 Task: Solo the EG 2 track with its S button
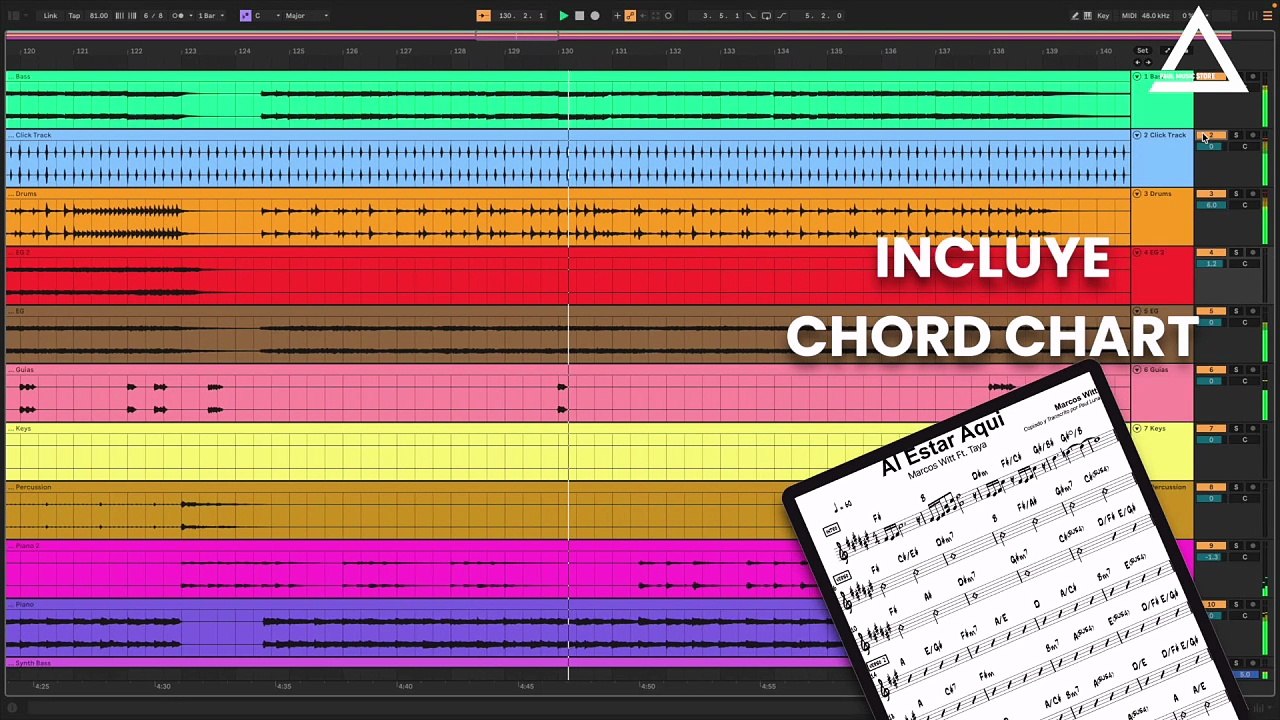[x=1235, y=253]
